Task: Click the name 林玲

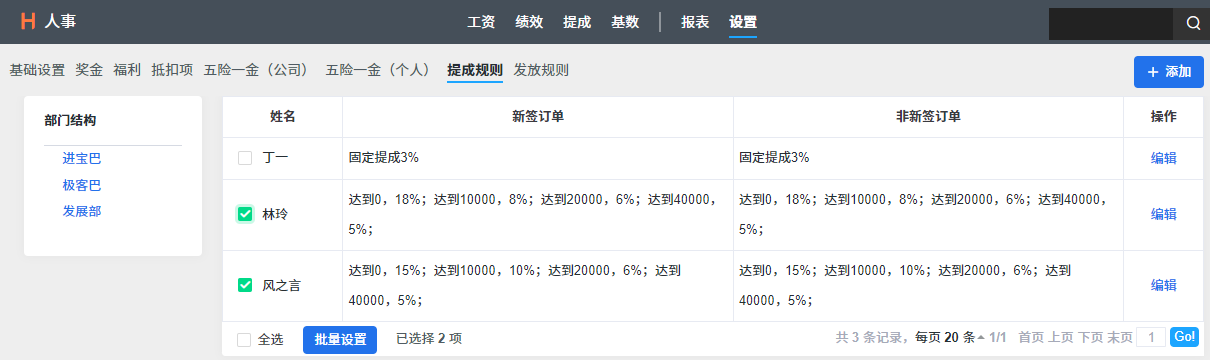Action: [276, 214]
